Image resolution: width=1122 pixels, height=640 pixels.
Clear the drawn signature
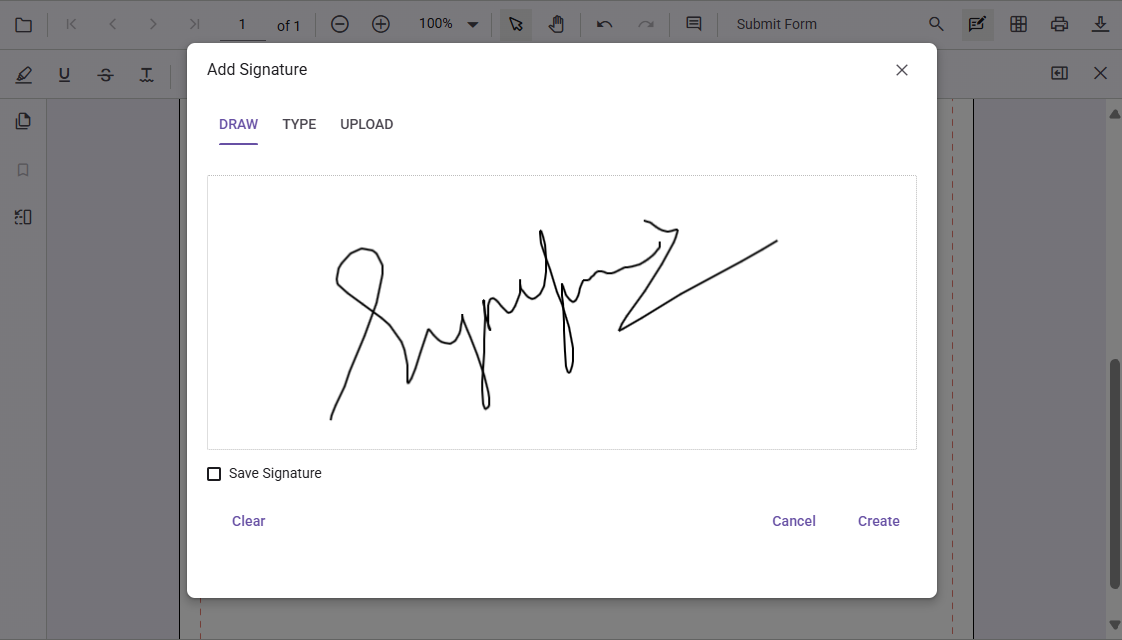tap(248, 521)
